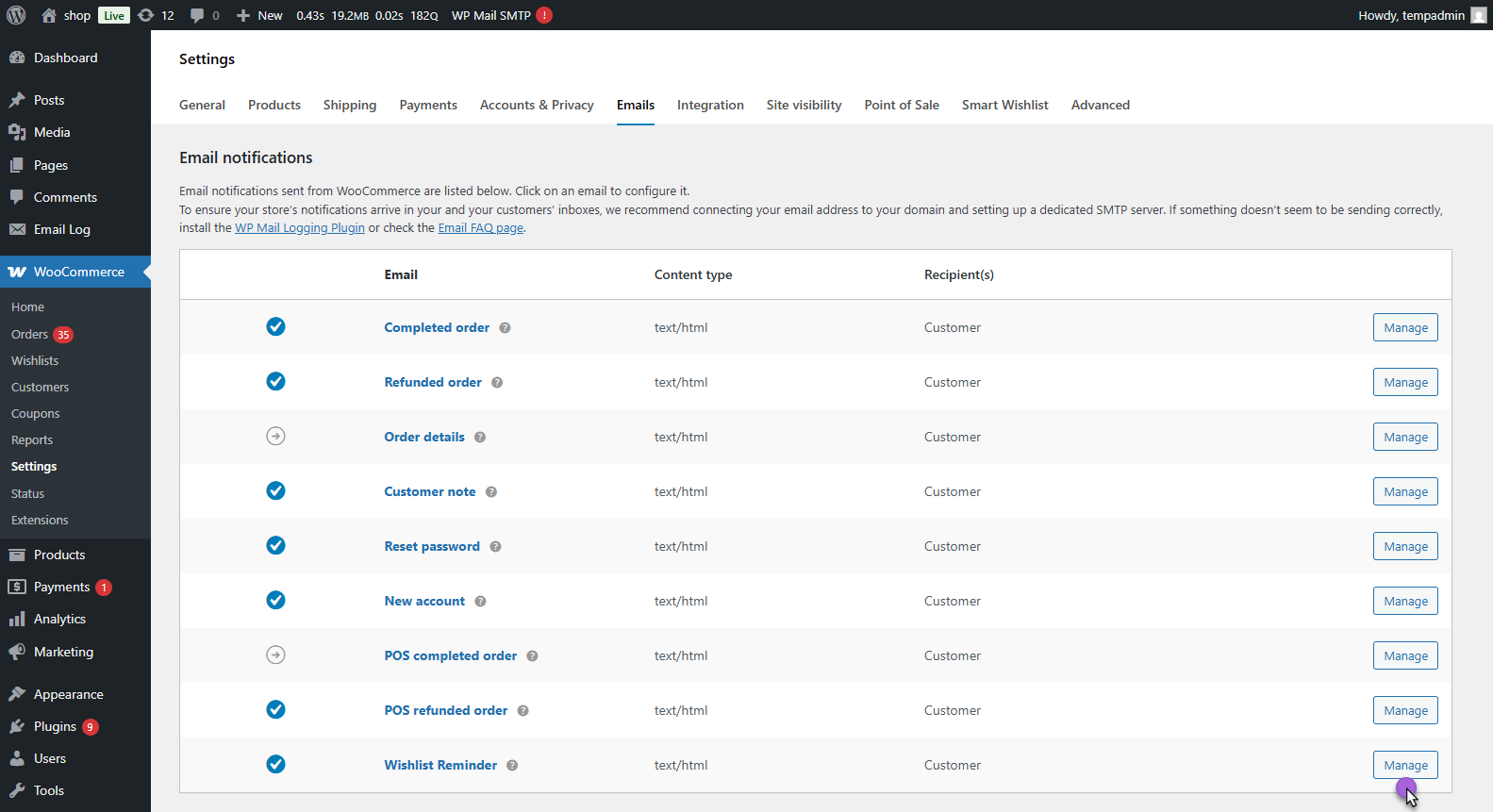The image size is (1493, 812).
Task: Click help icon next to POS refunded order
Action: tap(523, 711)
